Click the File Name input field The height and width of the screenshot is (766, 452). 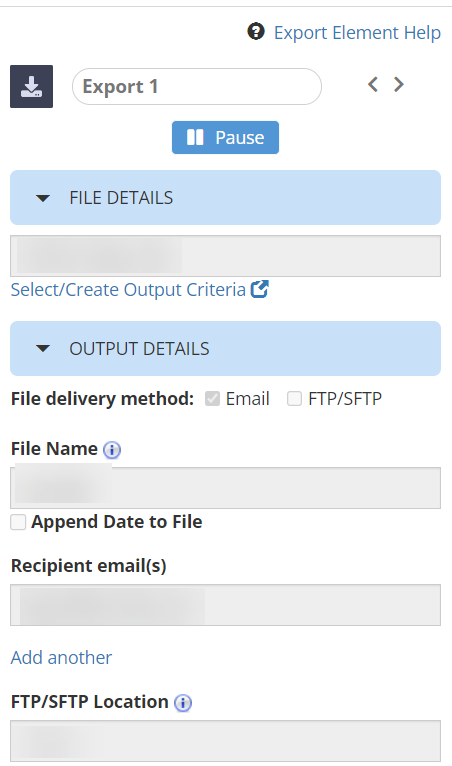225,488
